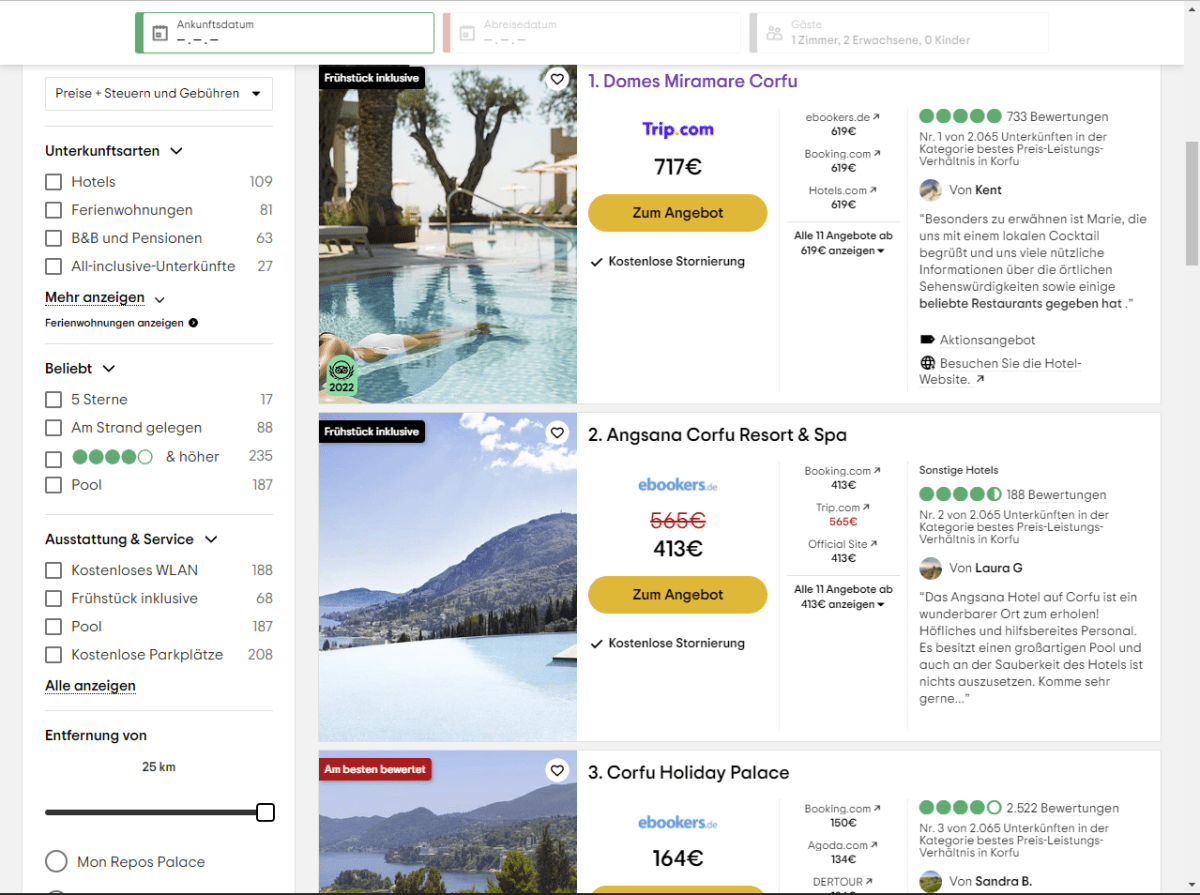Screen dimensions: 1200x895
Task: Enable the Hotels filter checkbox
Action: tap(53, 182)
